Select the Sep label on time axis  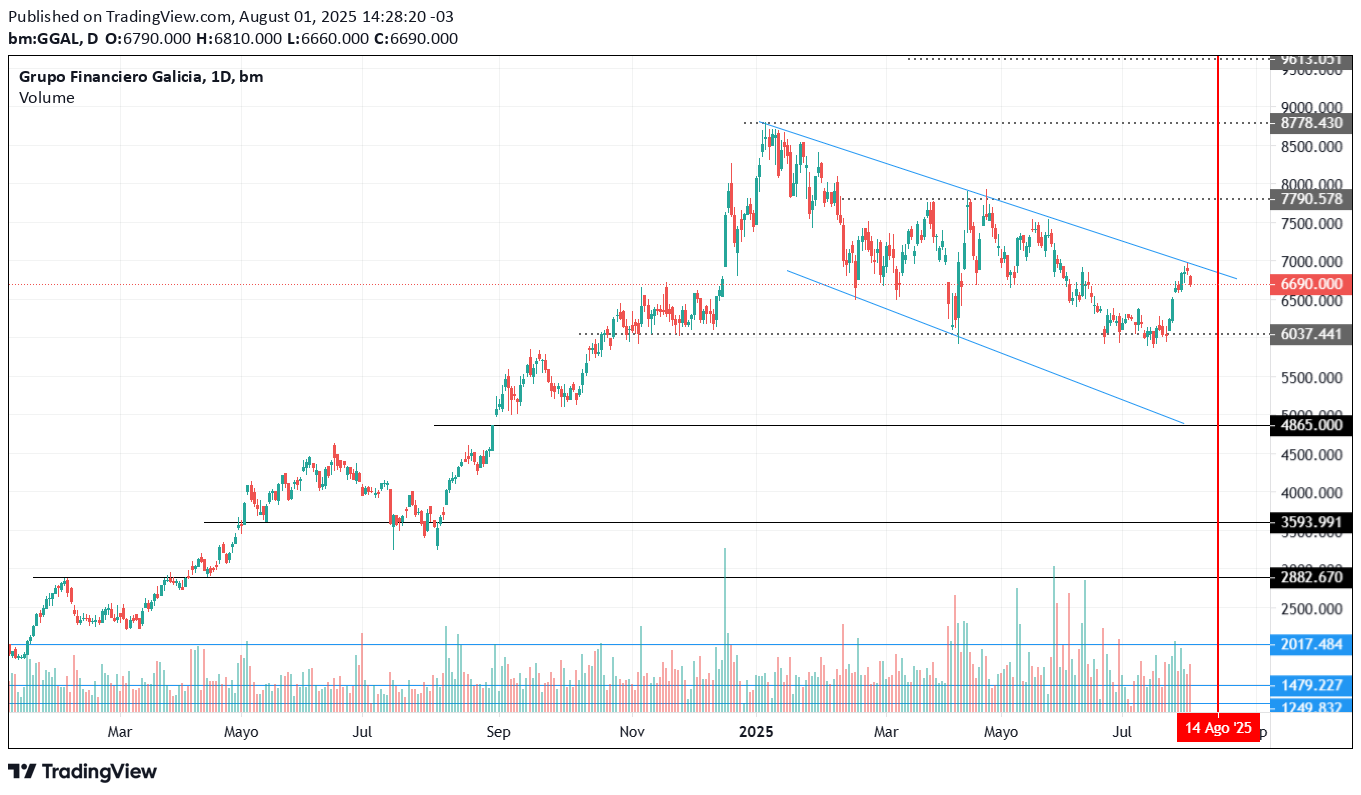pos(498,732)
